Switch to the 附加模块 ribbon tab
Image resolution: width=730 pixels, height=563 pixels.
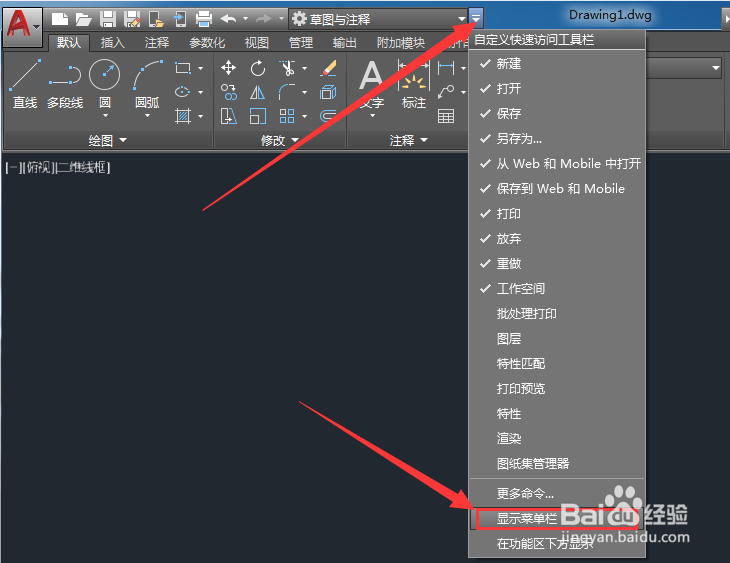(x=401, y=43)
